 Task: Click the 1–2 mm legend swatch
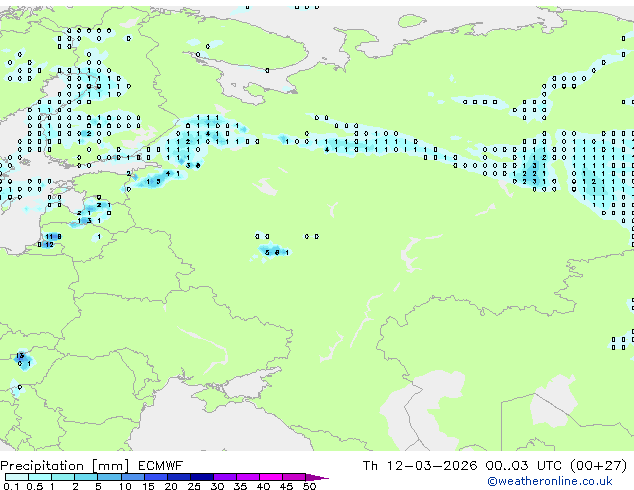pyautogui.click(x=63, y=477)
